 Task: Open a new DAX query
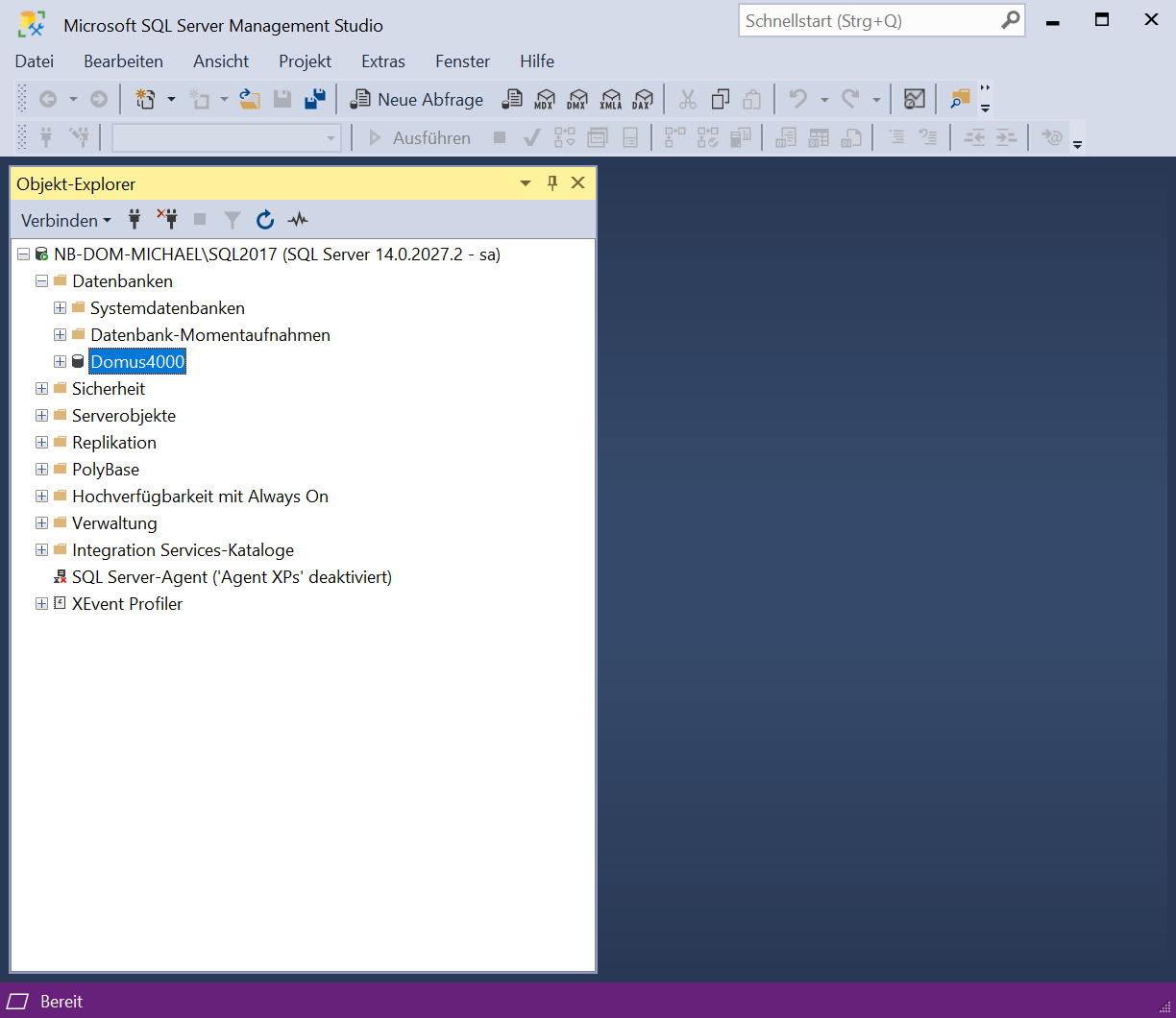click(x=643, y=99)
